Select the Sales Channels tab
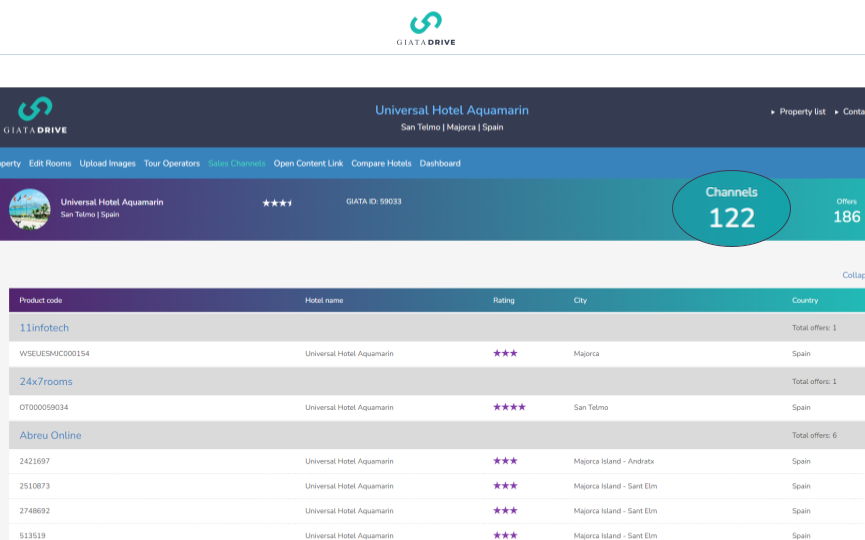The width and height of the screenshot is (865, 540). 237,163
